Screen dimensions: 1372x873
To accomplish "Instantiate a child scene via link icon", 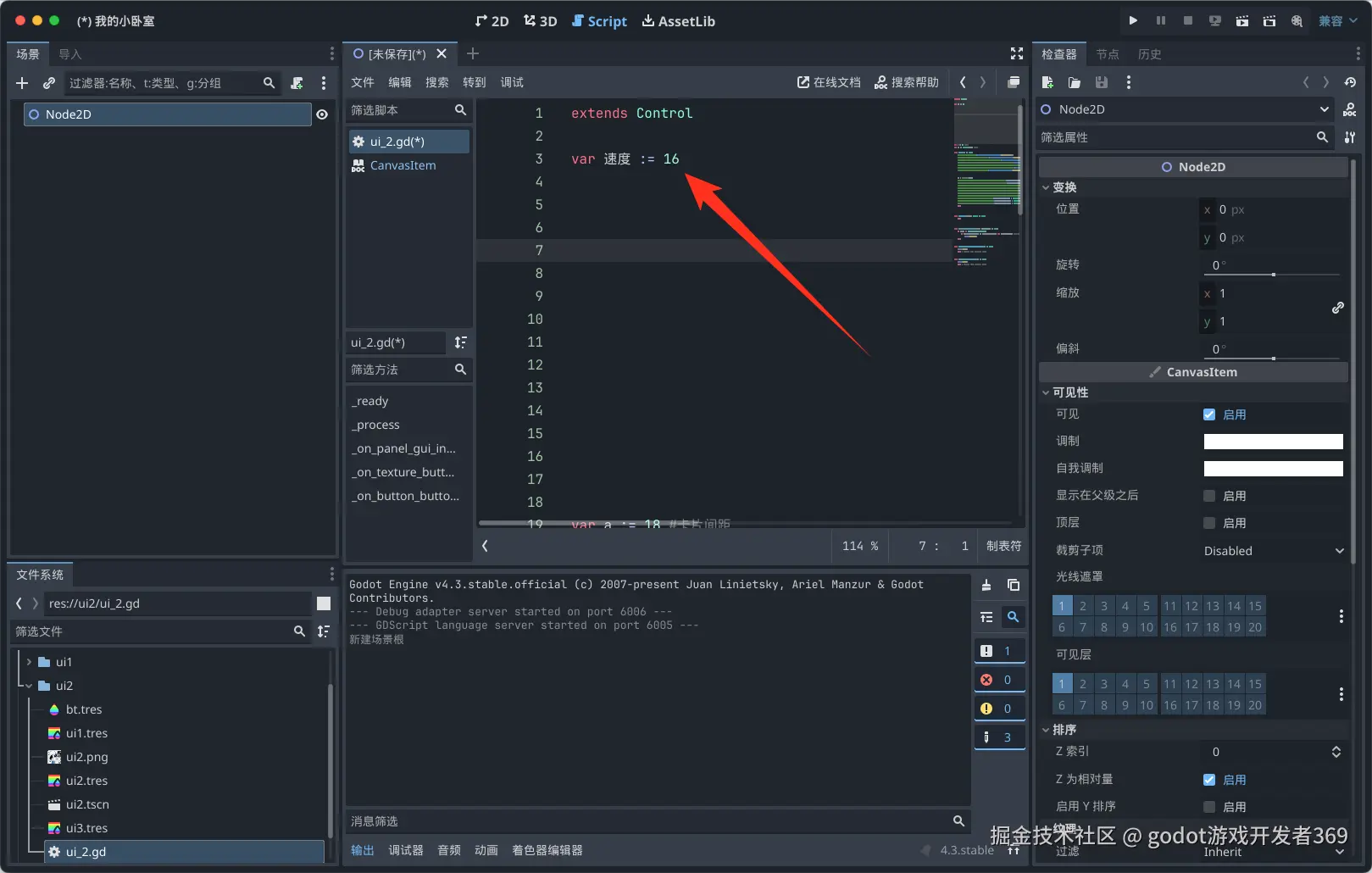I will point(49,83).
